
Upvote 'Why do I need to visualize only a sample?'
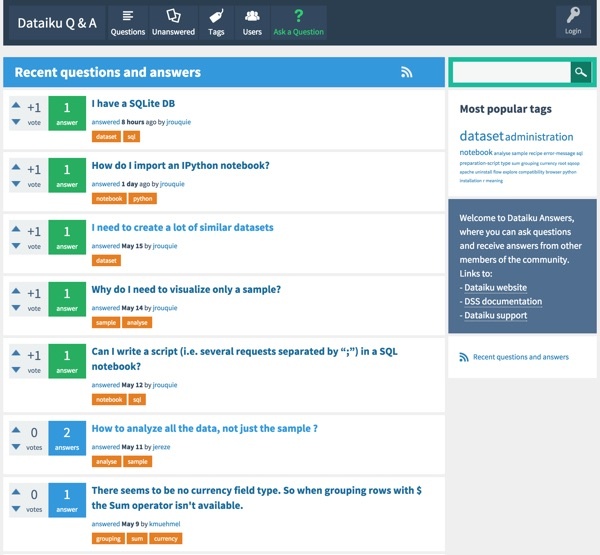point(16,291)
